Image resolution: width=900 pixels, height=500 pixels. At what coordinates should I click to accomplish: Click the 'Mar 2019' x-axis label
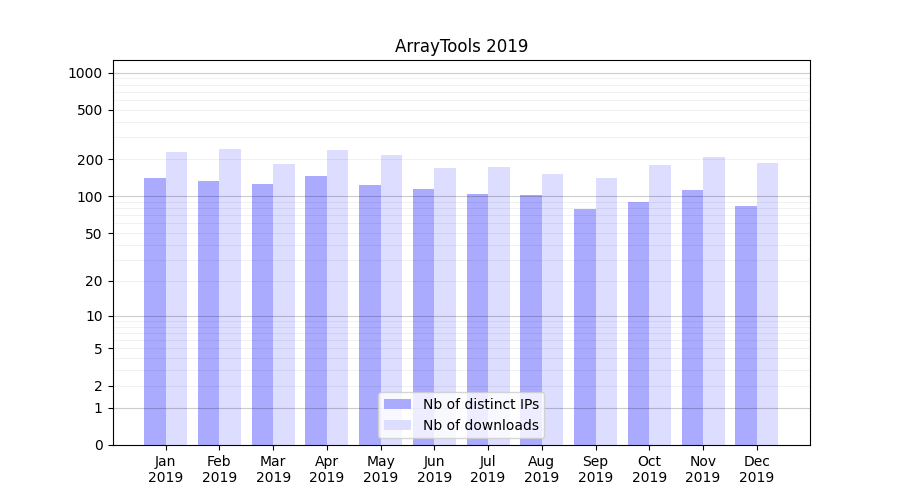click(x=273, y=469)
